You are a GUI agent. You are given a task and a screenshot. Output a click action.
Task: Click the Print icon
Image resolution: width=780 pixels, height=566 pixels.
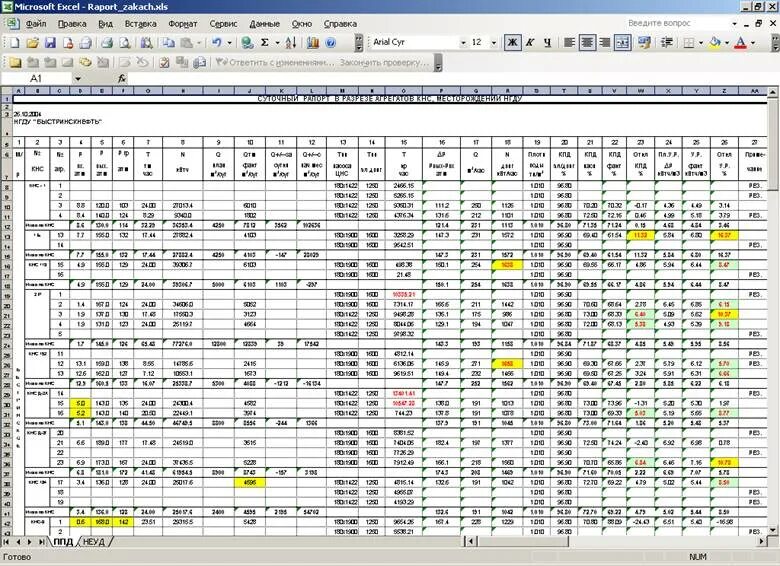[x=106, y=43]
